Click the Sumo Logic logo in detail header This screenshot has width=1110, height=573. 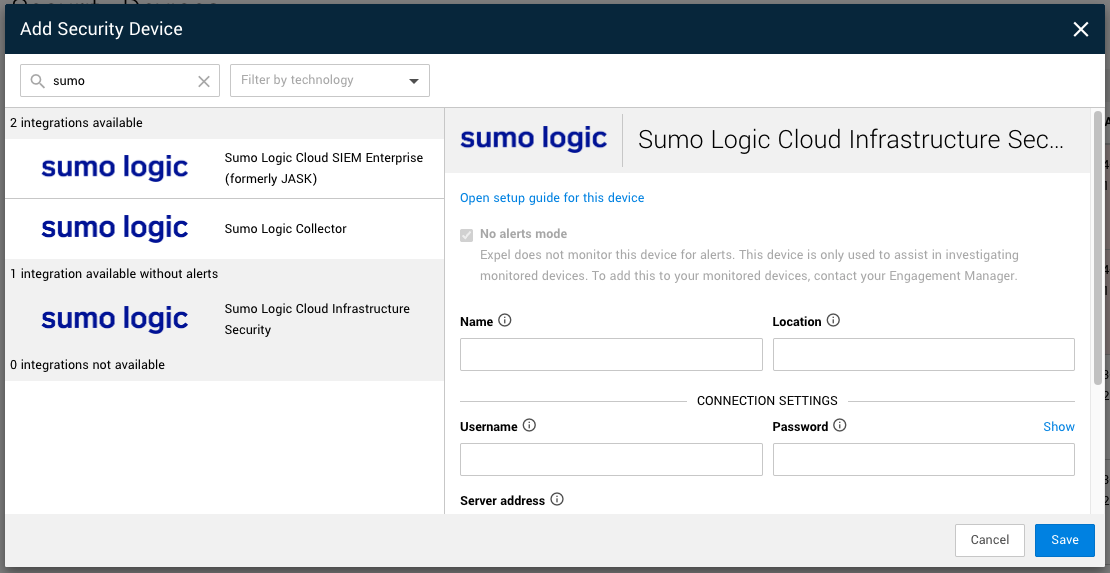(x=534, y=139)
